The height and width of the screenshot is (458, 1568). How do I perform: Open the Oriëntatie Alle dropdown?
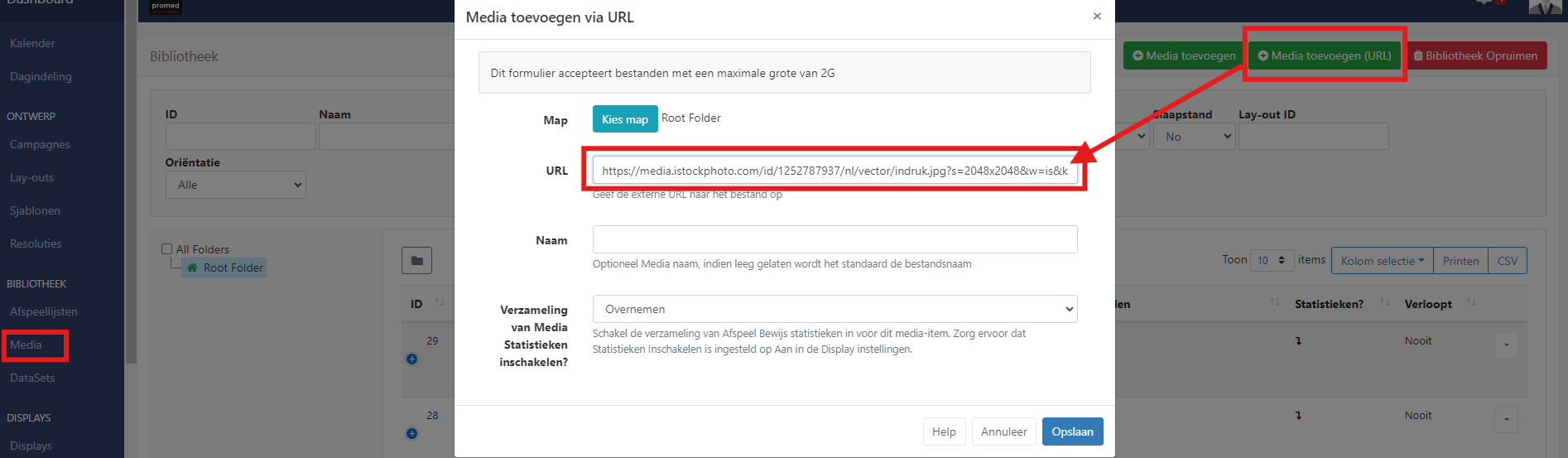[236, 185]
